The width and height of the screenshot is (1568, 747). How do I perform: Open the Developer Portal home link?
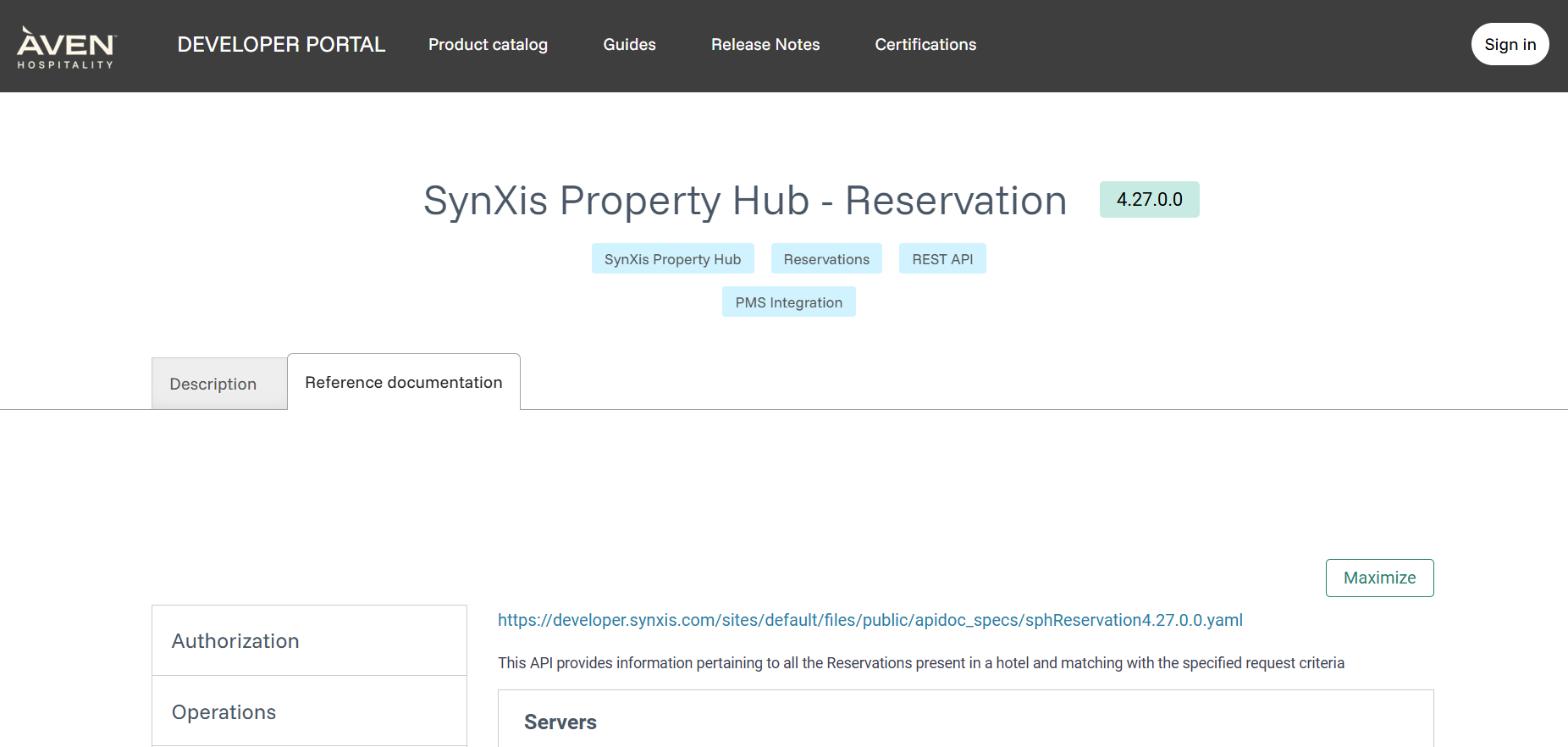pyautogui.click(x=281, y=45)
